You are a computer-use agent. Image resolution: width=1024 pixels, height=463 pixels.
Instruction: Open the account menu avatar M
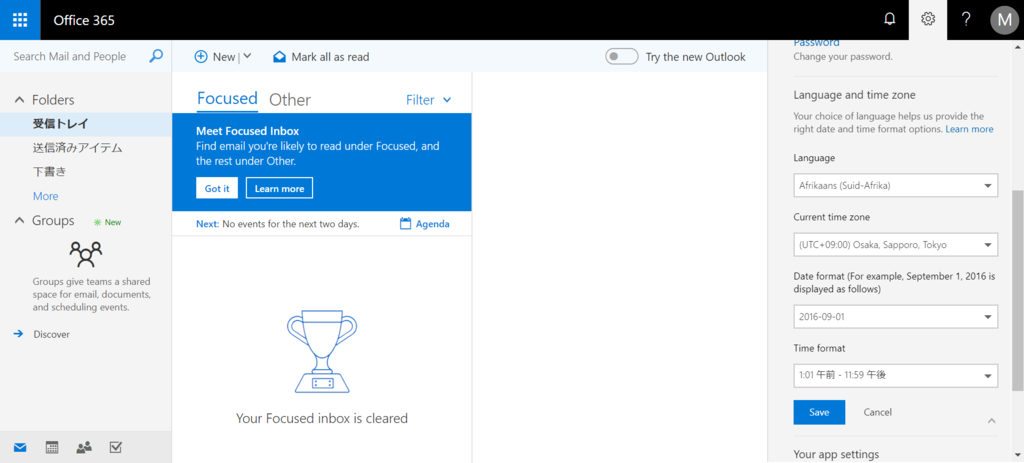1004,20
